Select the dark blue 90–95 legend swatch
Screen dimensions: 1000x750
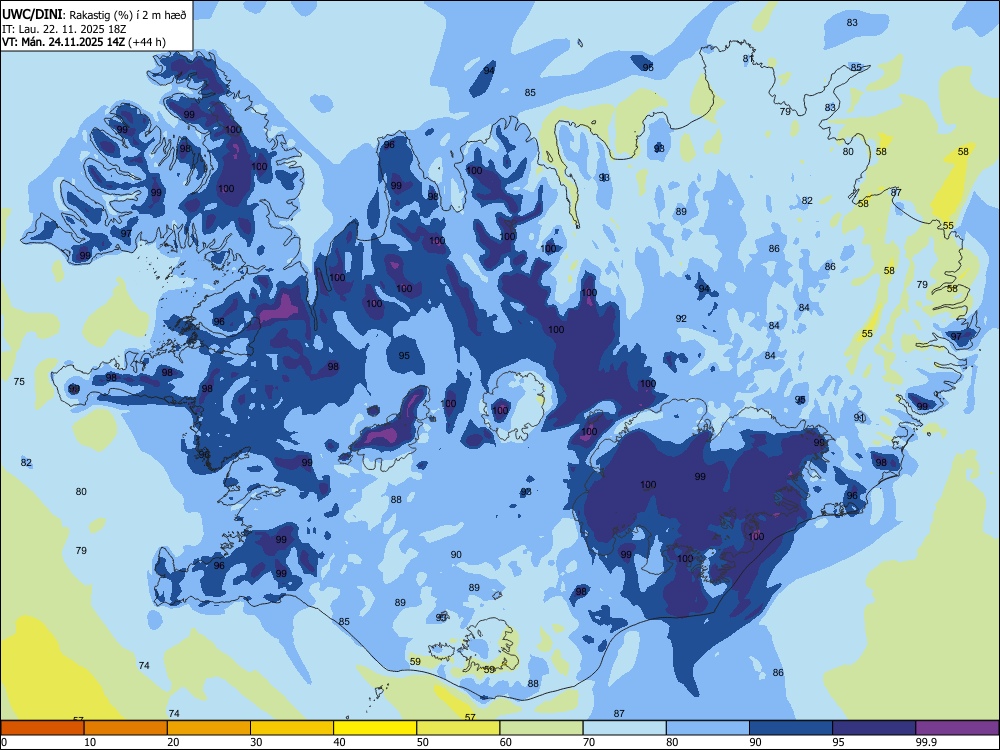pyautogui.click(x=791, y=728)
